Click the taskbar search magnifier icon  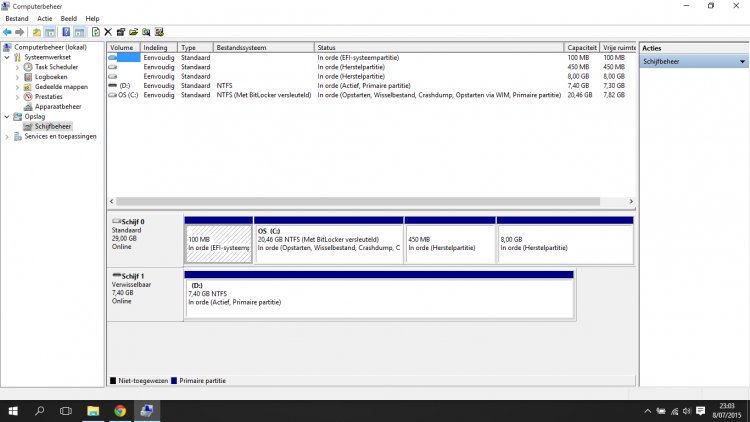tap(40, 410)
